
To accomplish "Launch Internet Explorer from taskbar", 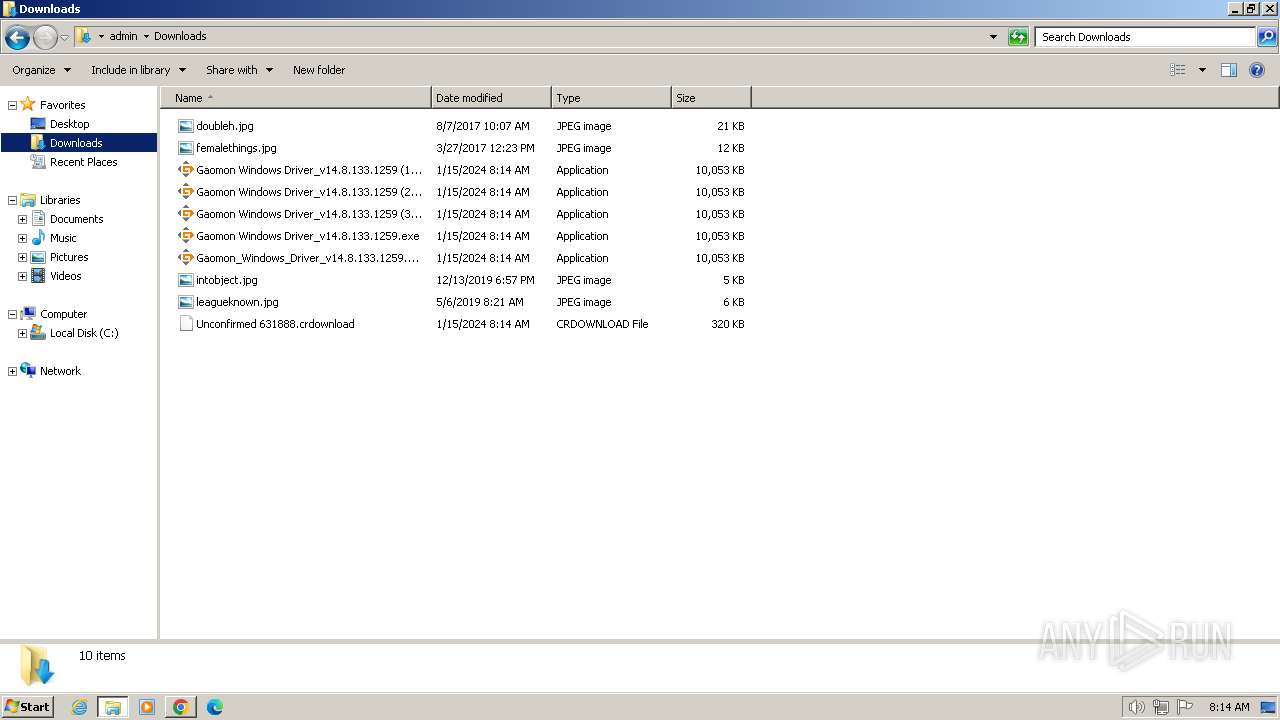I will (x=79, y=707).
